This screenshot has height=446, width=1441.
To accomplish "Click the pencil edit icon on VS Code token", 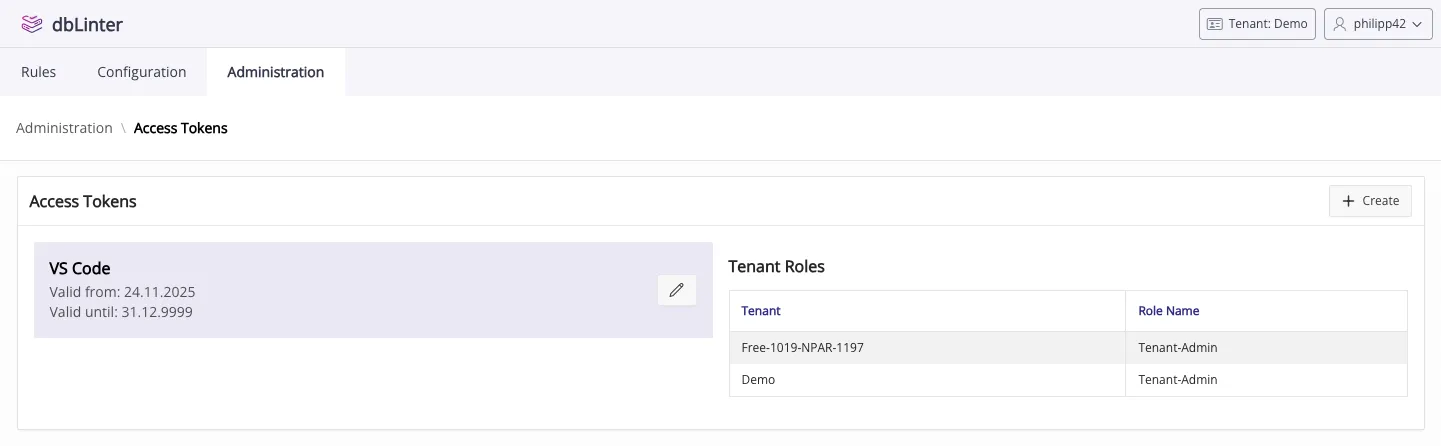I will 677,290.
